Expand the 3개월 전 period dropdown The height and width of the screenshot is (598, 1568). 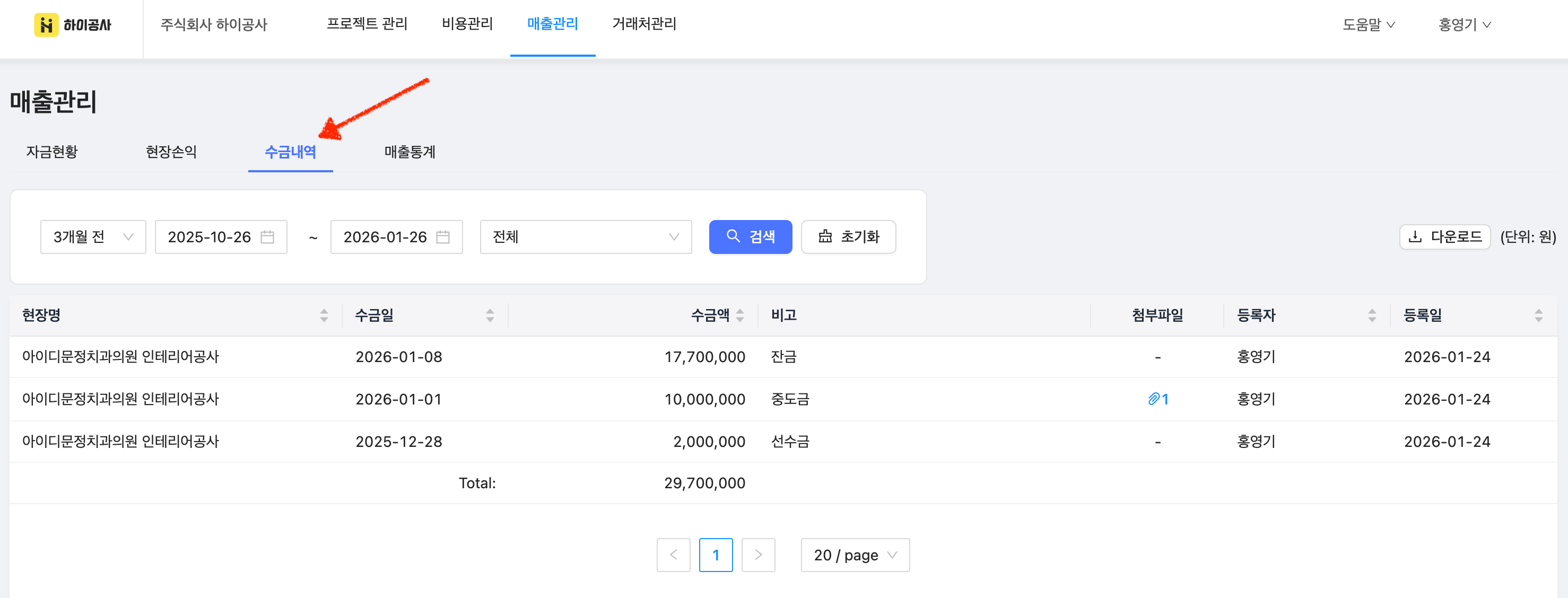click(93, 238)
